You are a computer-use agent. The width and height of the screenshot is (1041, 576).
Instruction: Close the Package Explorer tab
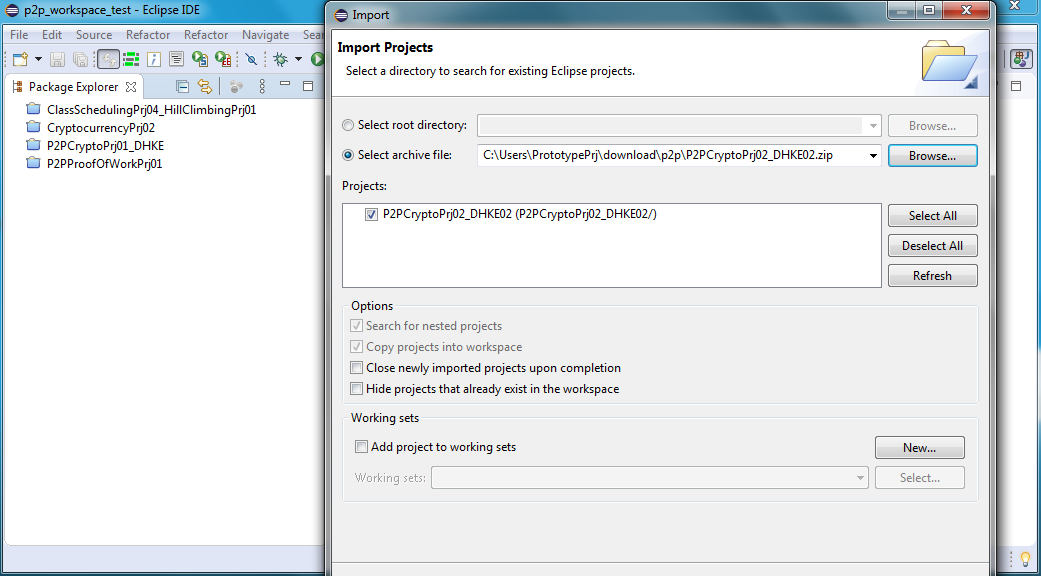coord(131,87)
